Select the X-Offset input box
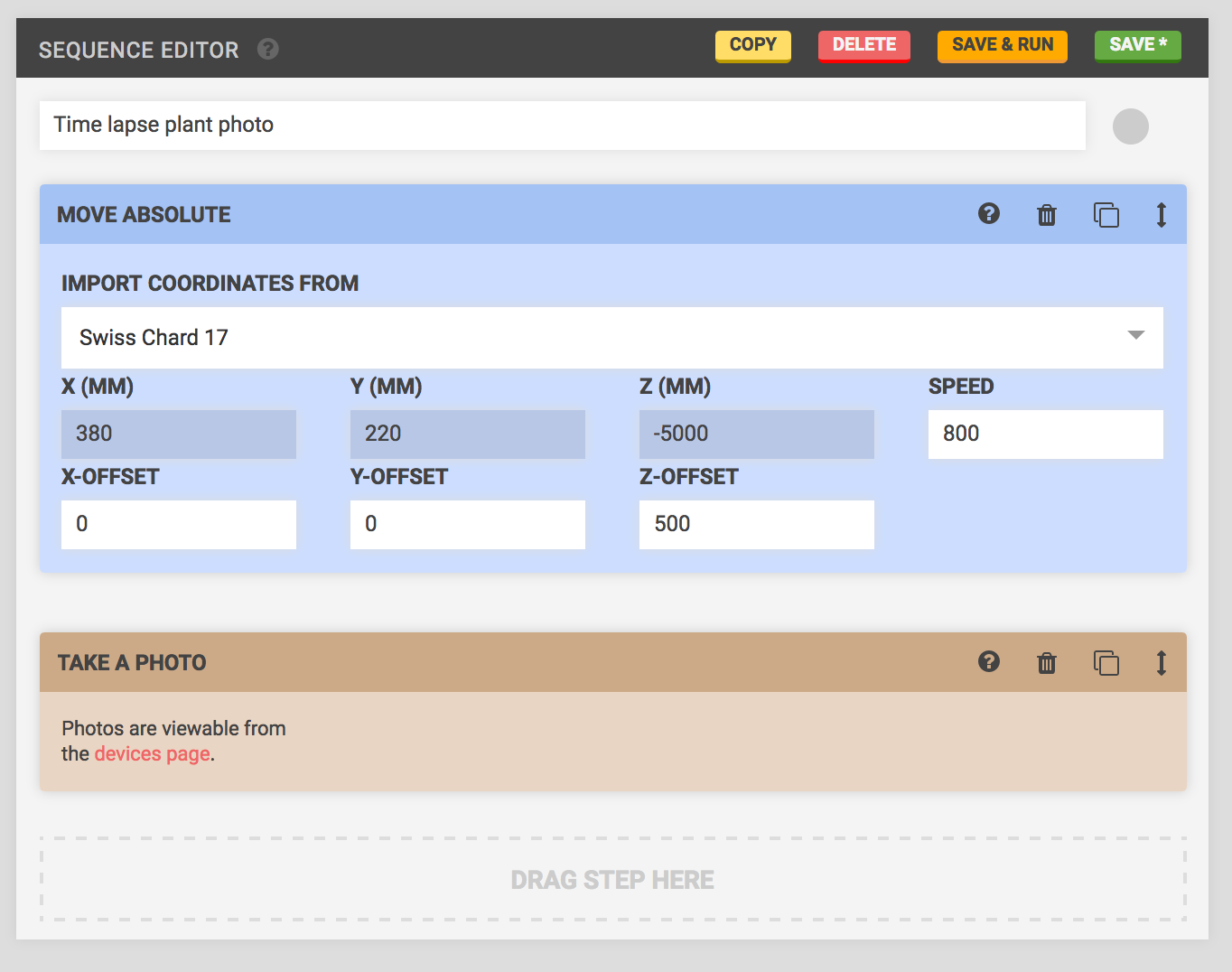 point(178,524)
